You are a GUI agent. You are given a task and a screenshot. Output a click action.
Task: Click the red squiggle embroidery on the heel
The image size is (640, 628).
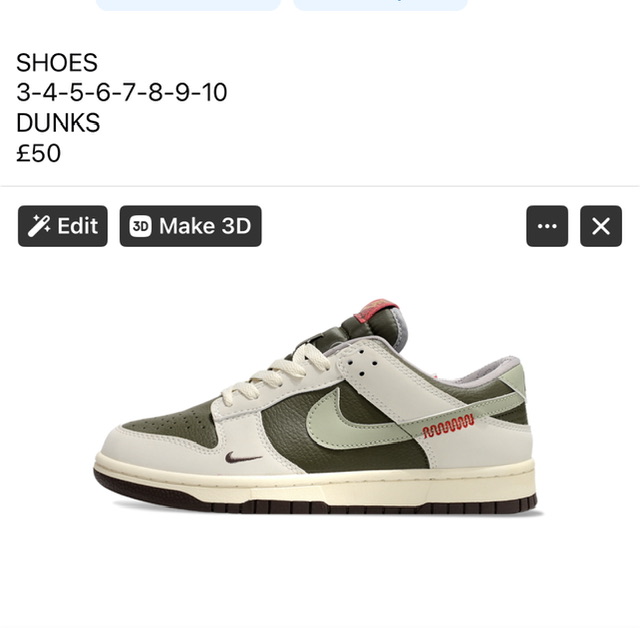point(448,425)
